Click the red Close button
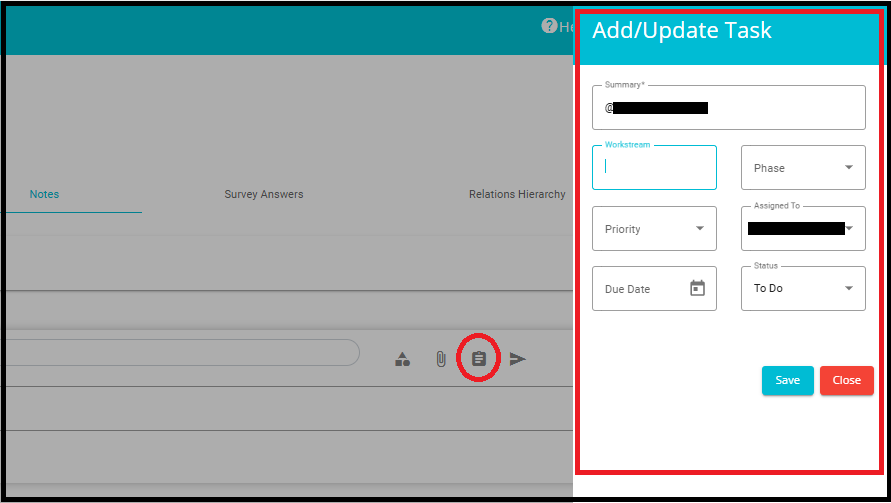 pos(846,380)
